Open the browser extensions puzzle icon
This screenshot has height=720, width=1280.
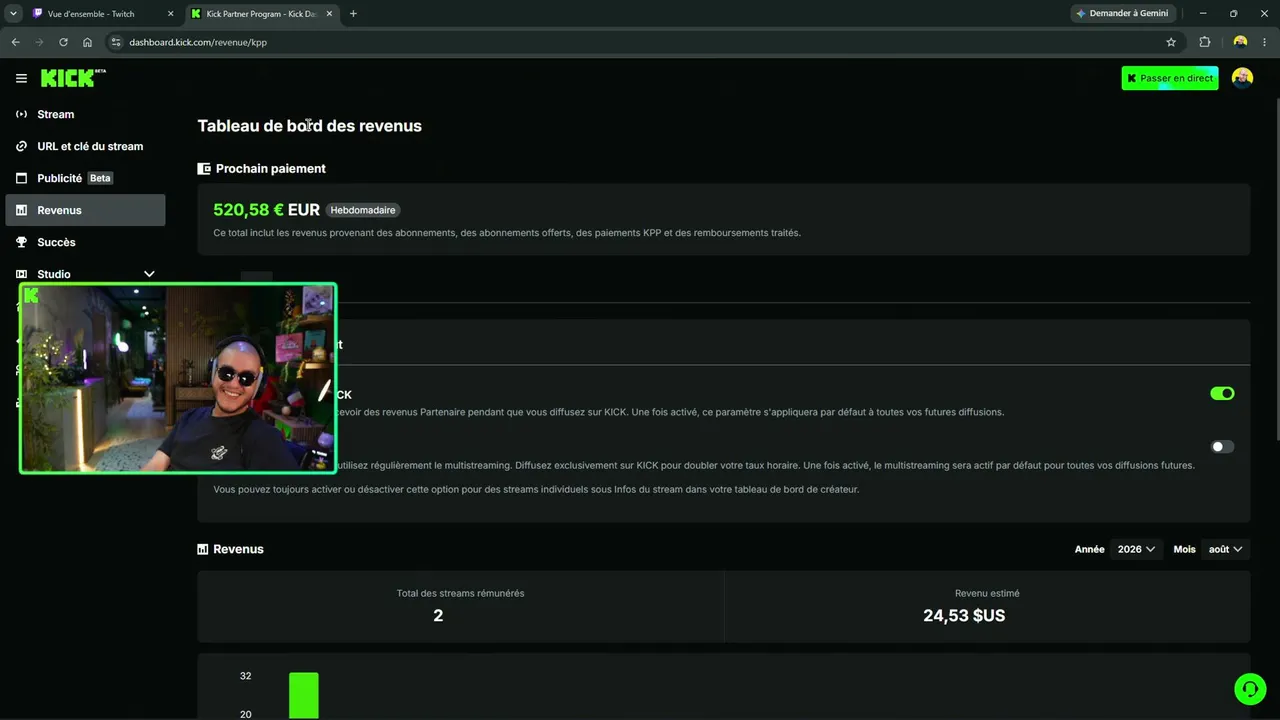[x=1204, y=42]
